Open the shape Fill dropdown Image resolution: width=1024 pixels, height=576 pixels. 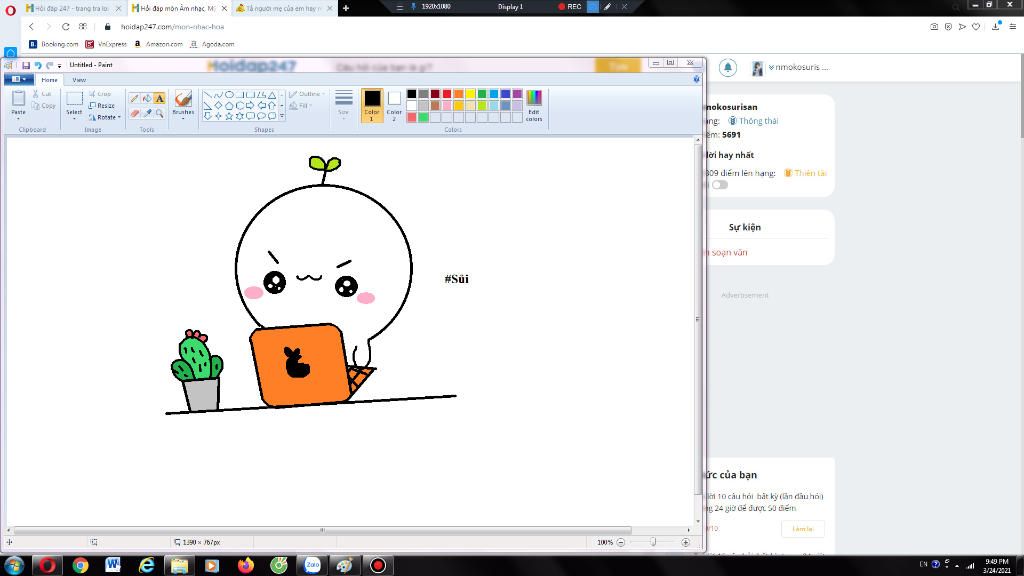300,106
